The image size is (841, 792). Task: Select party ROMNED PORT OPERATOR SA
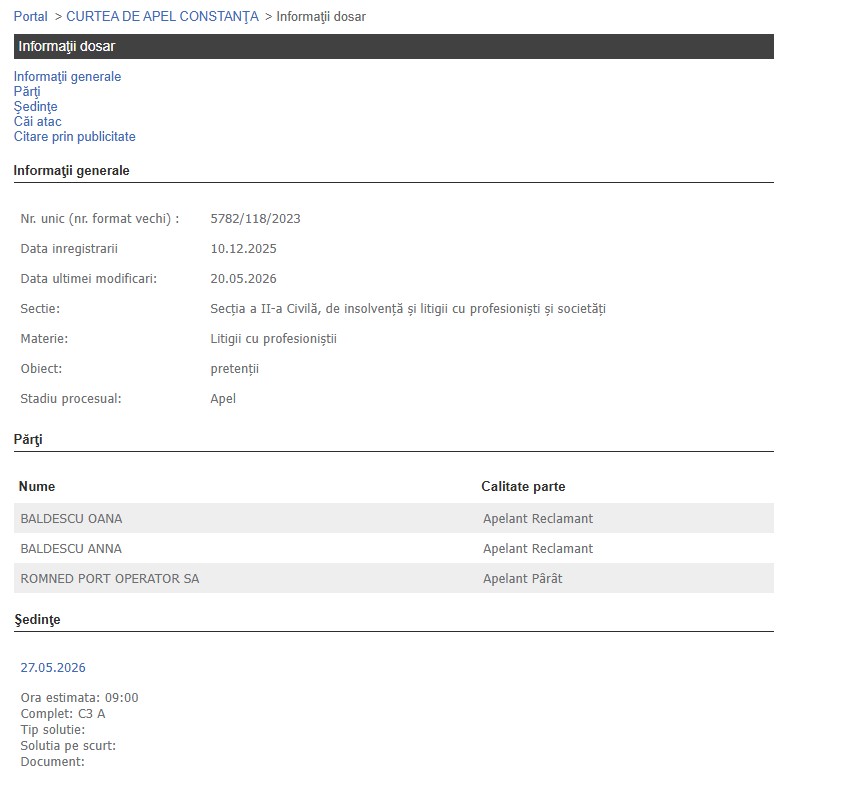[110, 579]
